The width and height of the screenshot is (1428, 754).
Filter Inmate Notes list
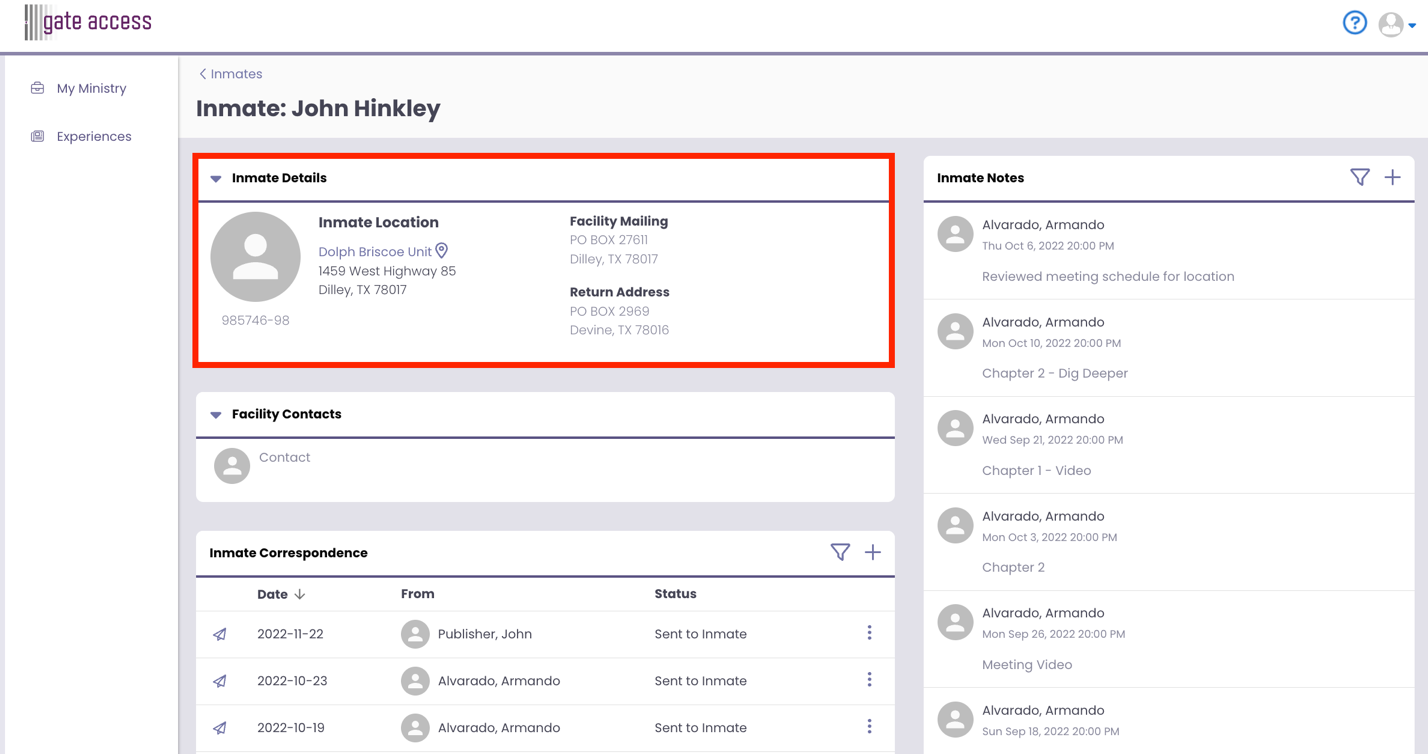point(1360,178)
